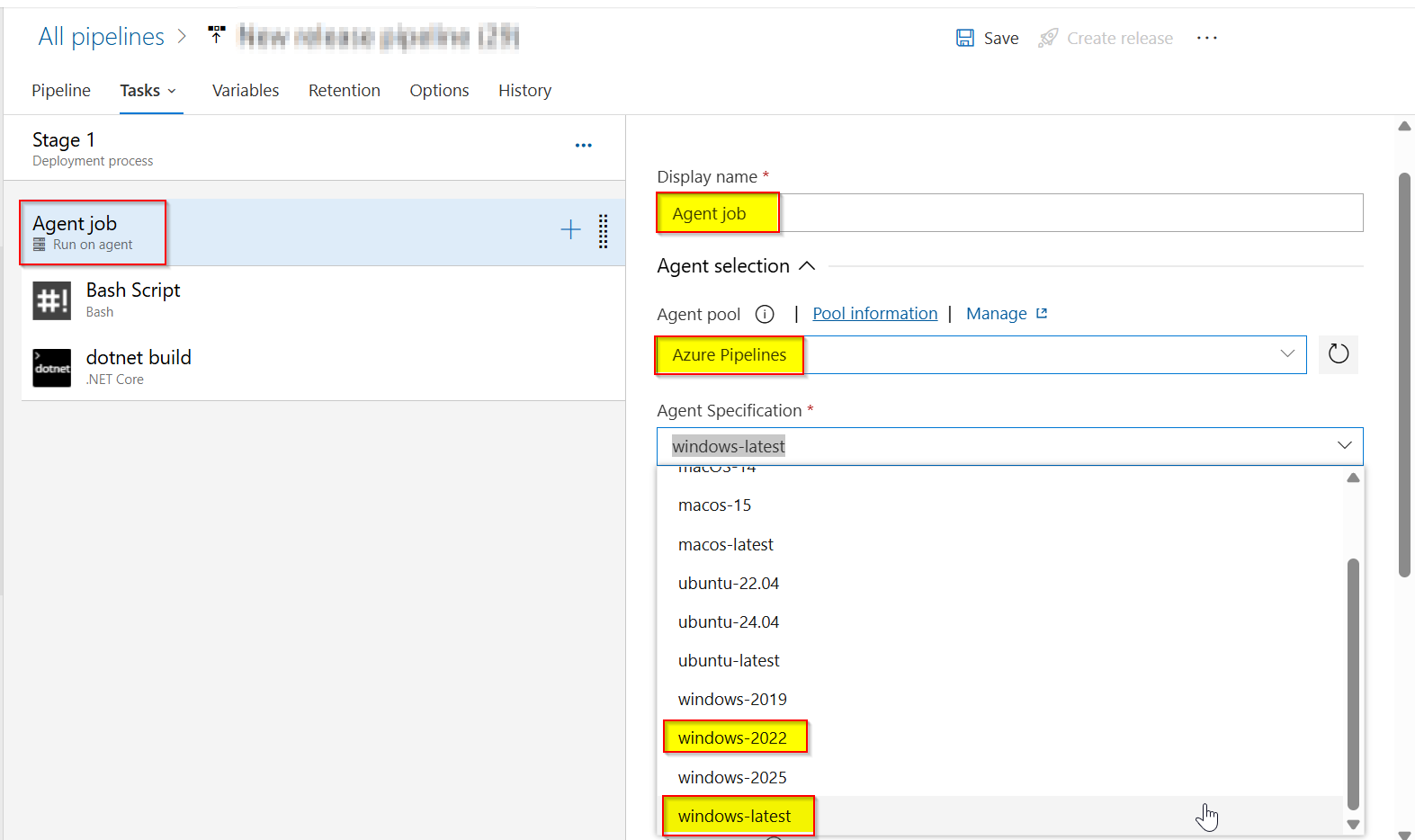Click the Display name input field
The height and width of the screenshot is (840, 1415).
coord(1010,213)
